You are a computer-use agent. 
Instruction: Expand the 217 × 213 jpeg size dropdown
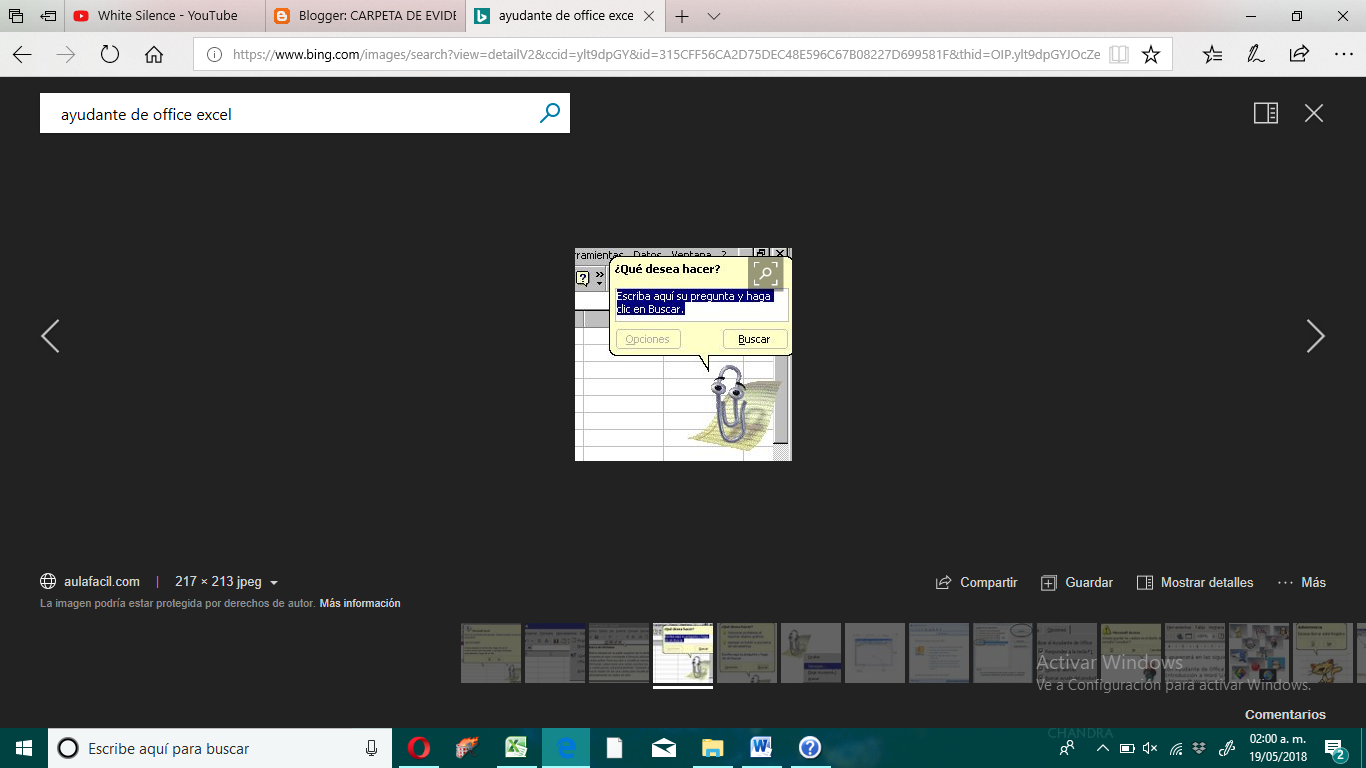click(x=226, y=582)
